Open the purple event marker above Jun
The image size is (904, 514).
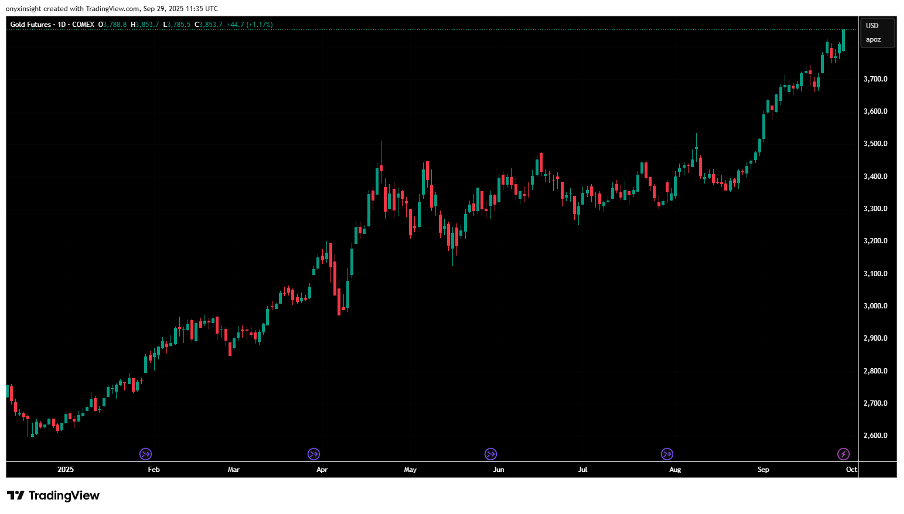point(490,453)
